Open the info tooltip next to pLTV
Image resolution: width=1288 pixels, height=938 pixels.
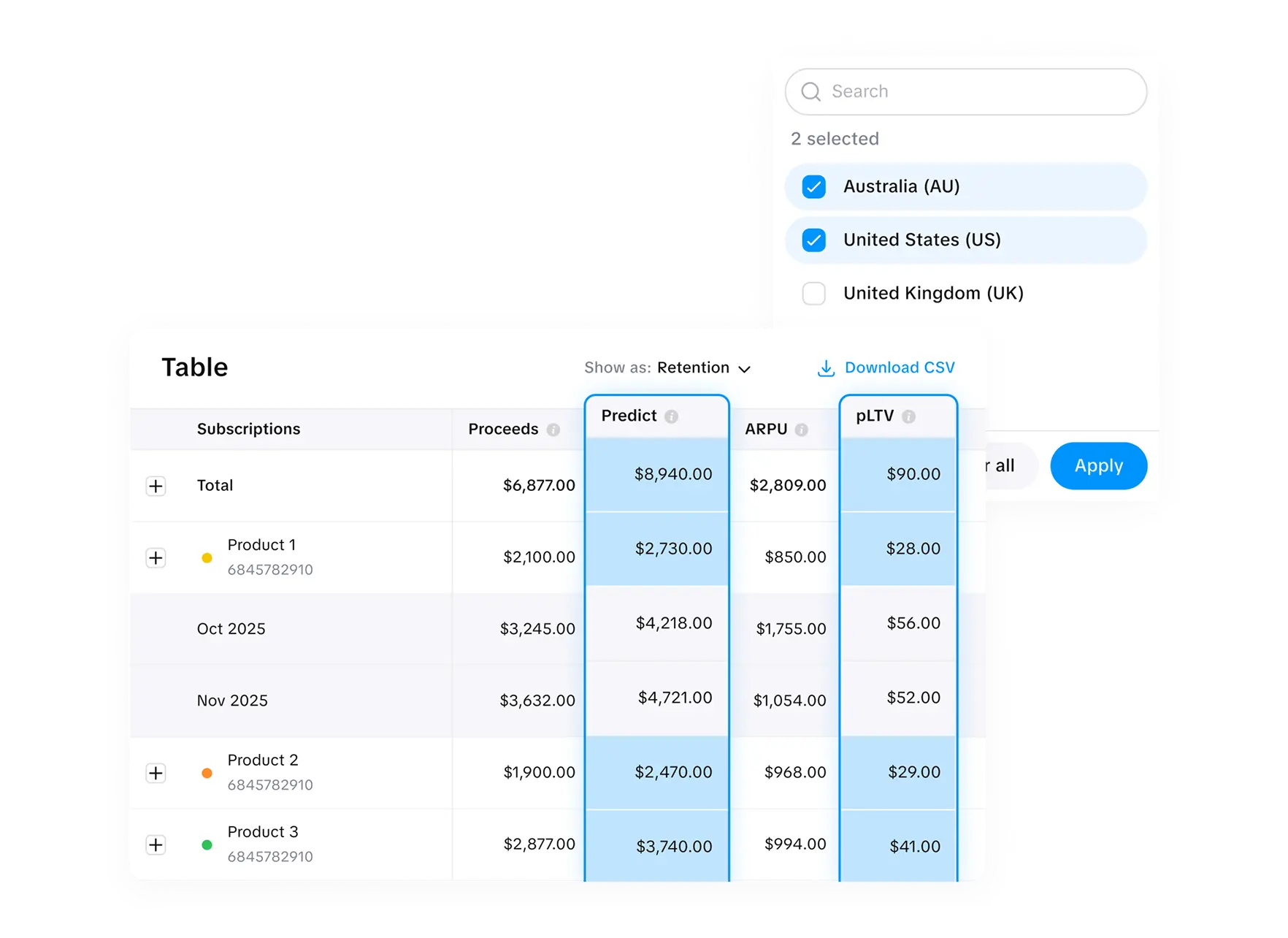tap(909, 416)
